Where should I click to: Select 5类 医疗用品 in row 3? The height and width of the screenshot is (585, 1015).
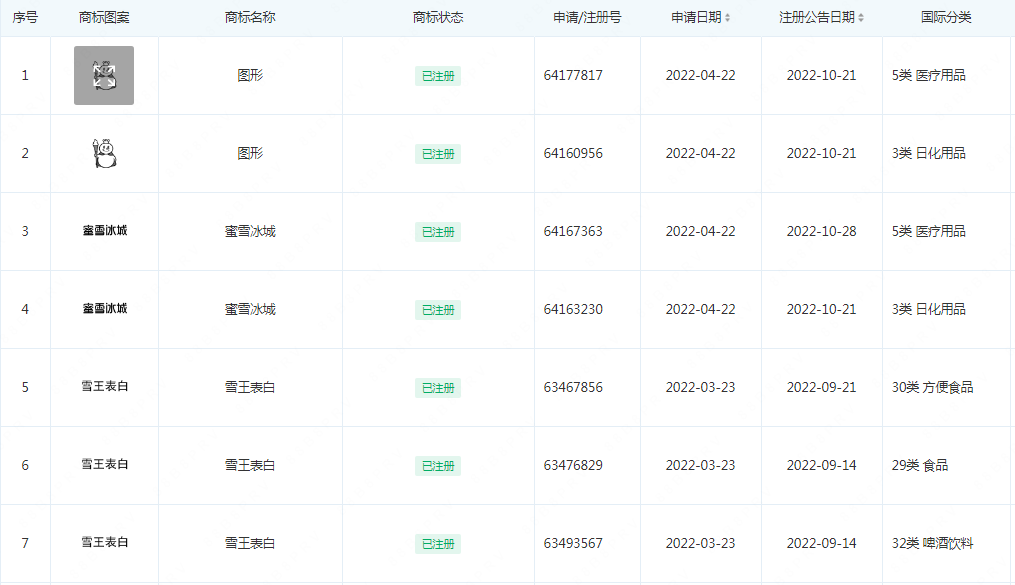pyautogui.click(x=928, y=231)
